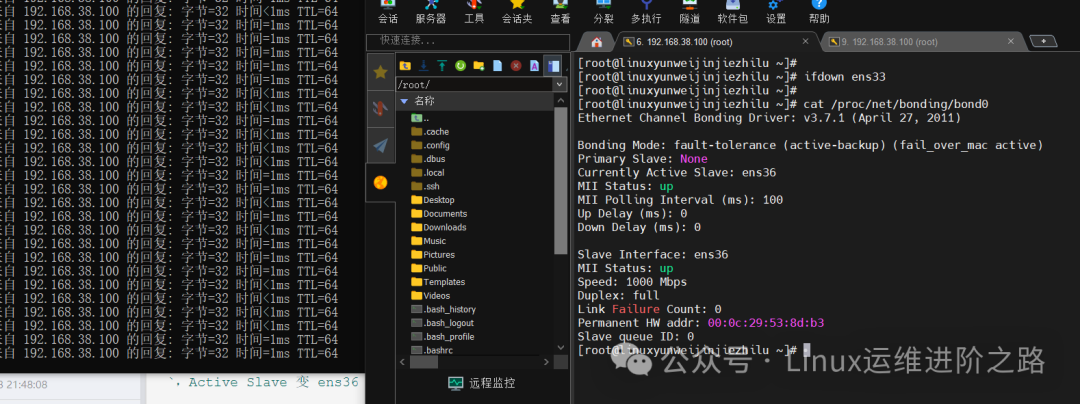Click the SFTP download icon
Screen dimensions: 1080x404
pyautogui.click(x=424, y=66)
